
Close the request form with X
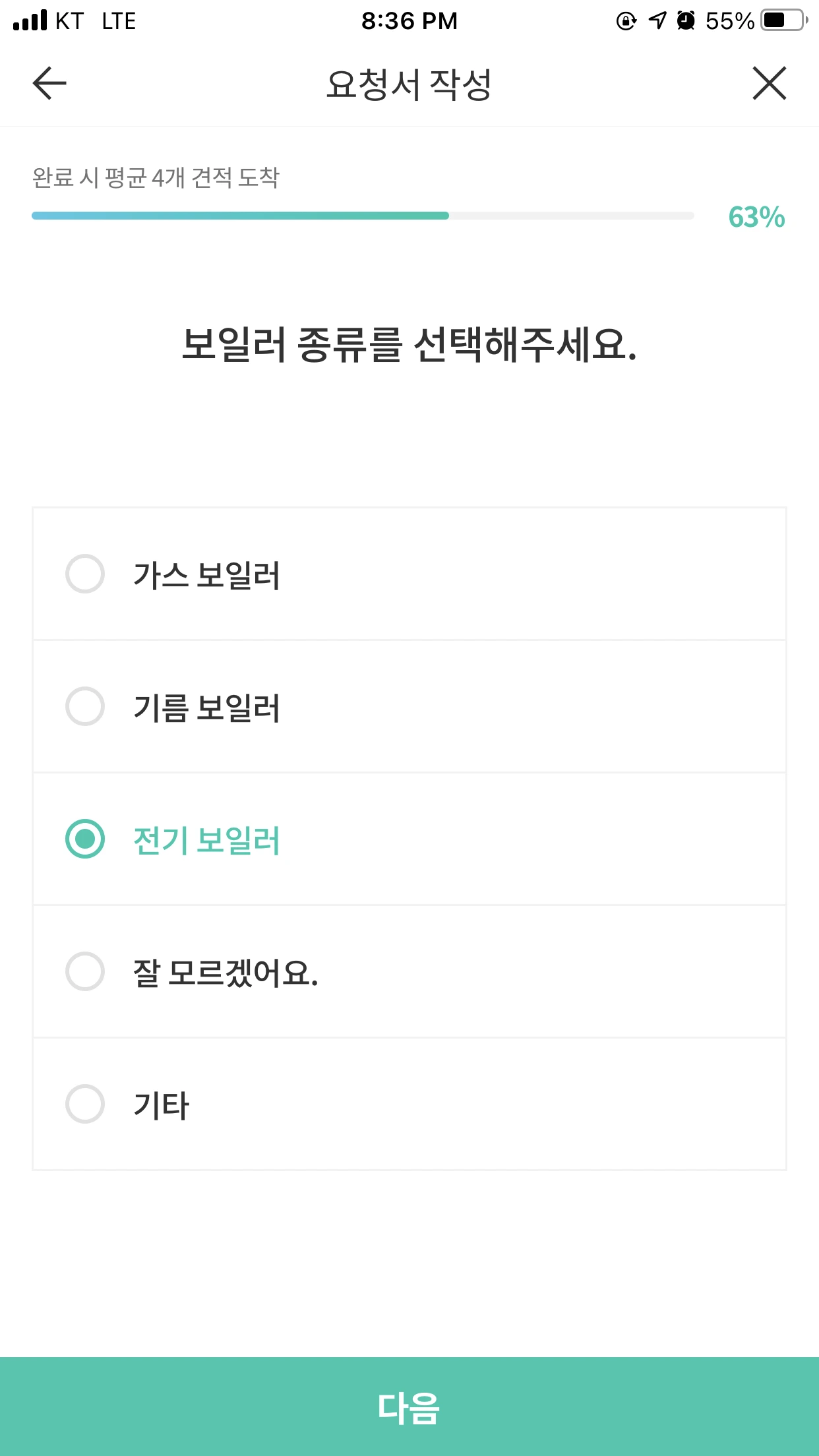tap(769, 84)
